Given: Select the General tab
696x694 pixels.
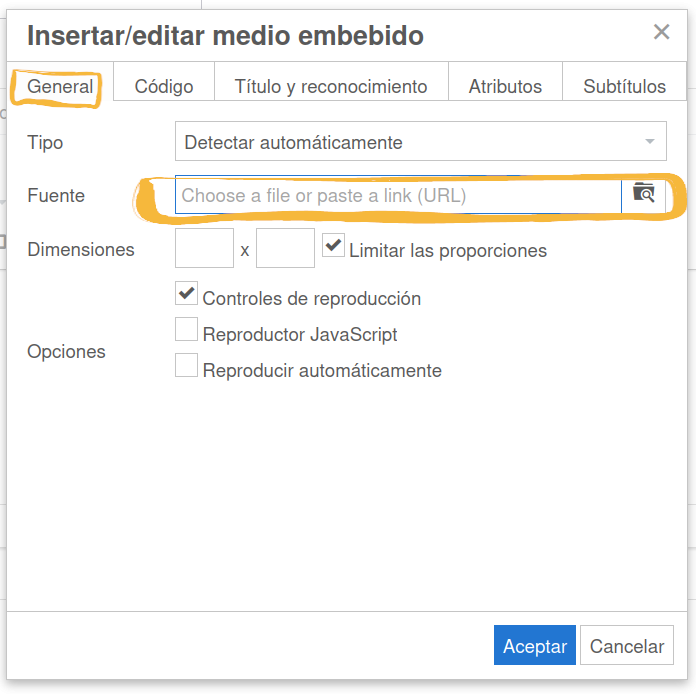Looking at the screenshot, I should click(x=60, y=86).
